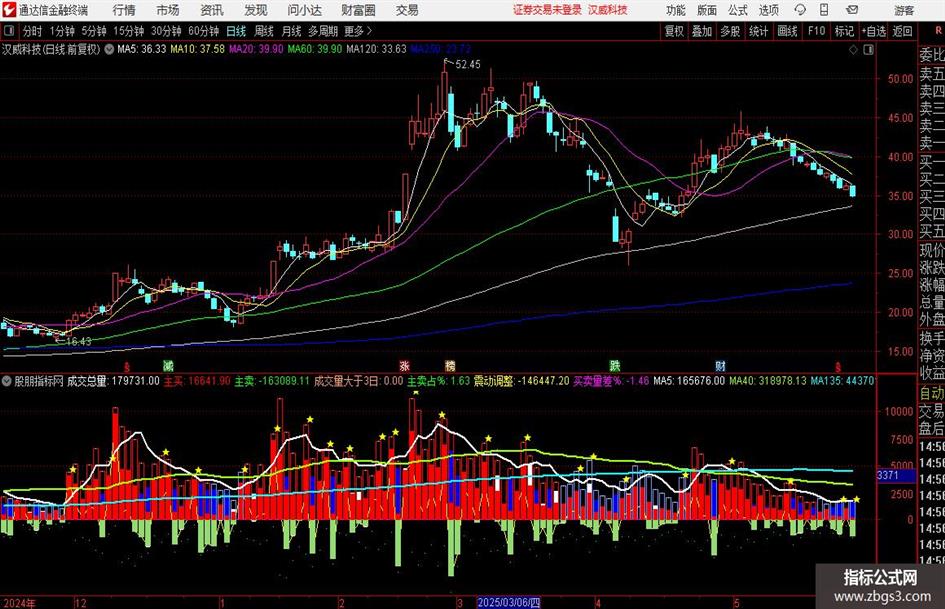Open the 选项 menu

coord(768,10)
